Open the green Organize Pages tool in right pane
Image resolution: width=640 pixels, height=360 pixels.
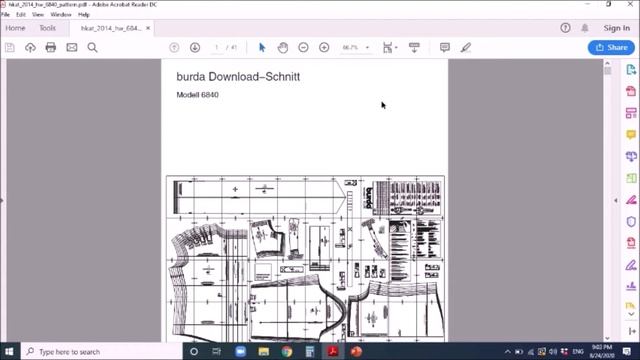[631, 178]
